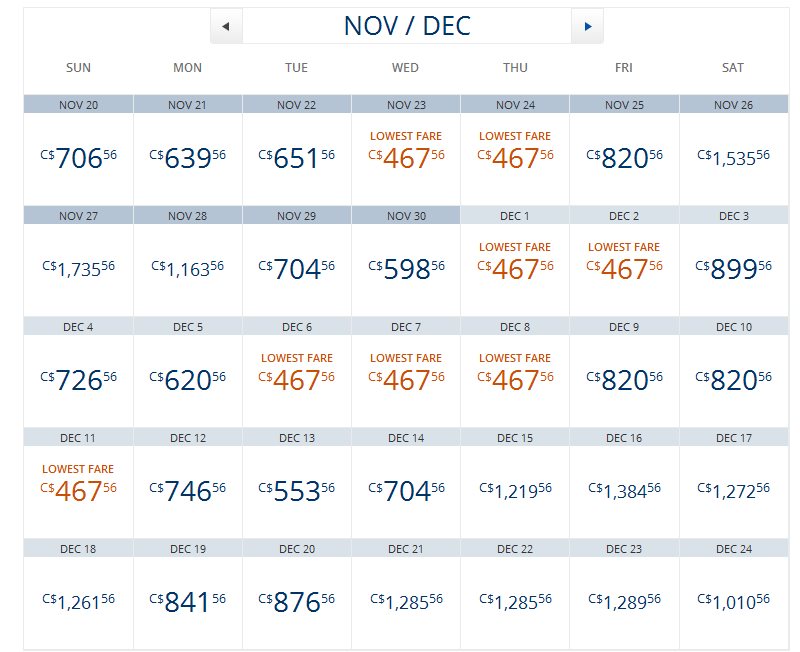Select the Dec 13 fare C$553

(x=297, y=490)
